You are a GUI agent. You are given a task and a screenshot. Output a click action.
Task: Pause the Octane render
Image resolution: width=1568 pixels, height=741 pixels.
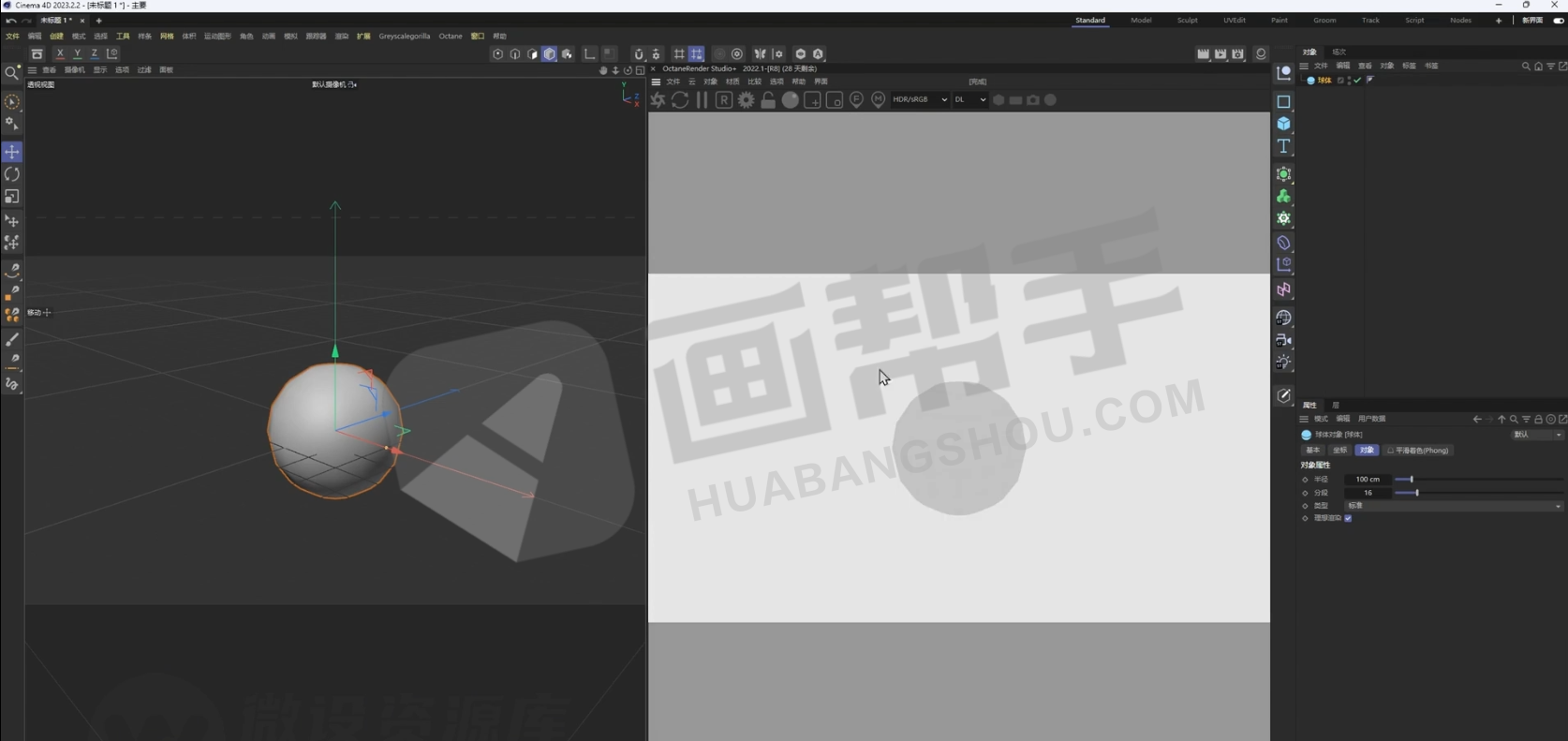tap(702, 100)
